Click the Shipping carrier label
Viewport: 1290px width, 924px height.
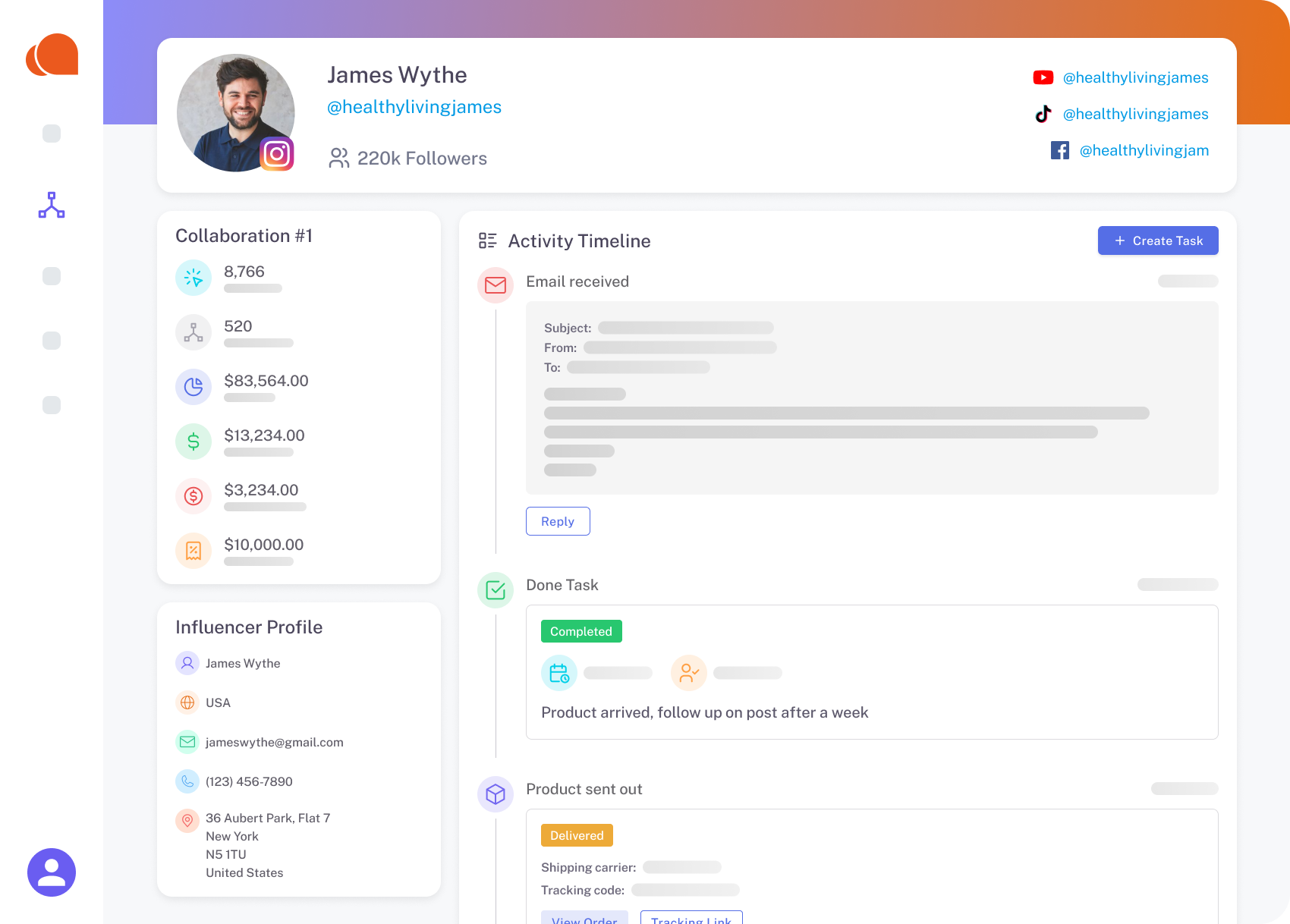pyautogui.click(x=589, y=867)
